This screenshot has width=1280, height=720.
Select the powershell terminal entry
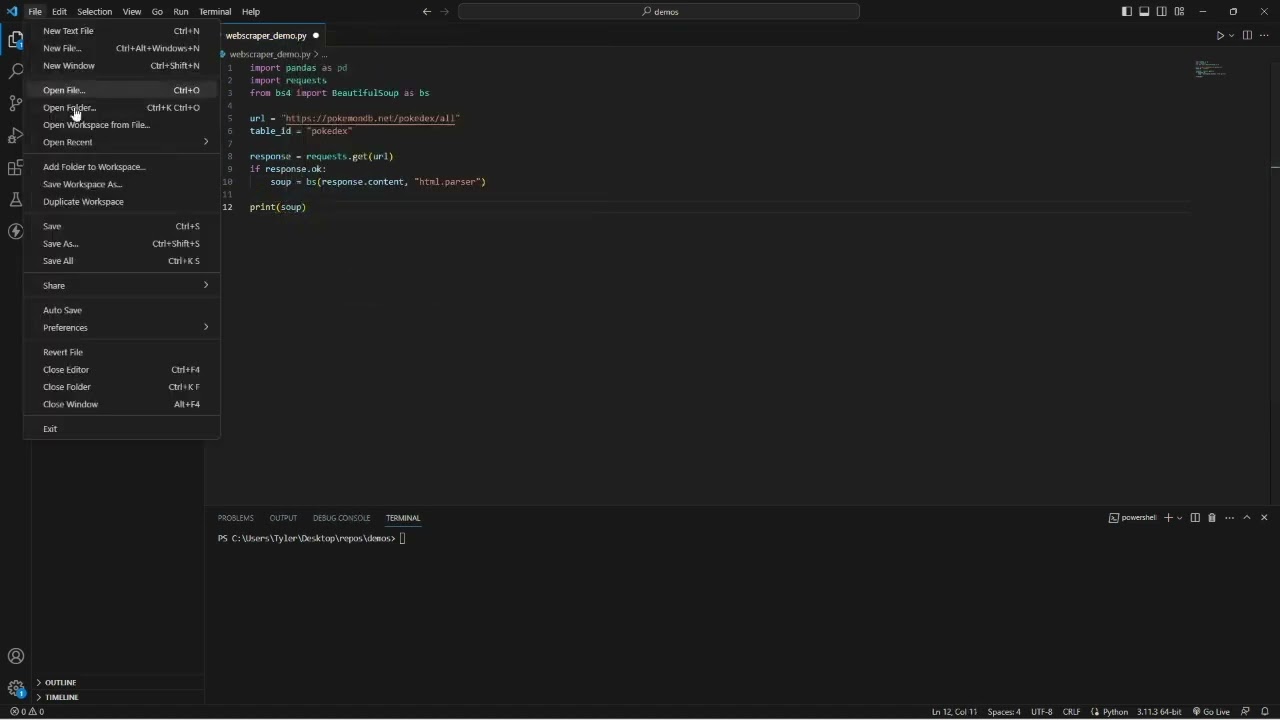point(1132,518)
